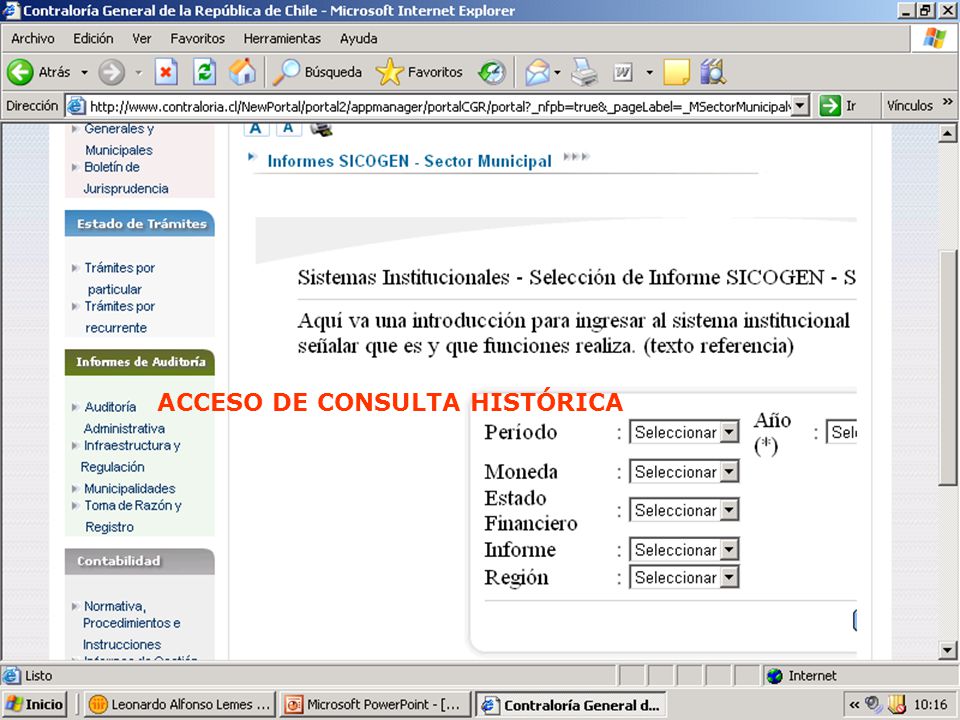This screenshot has width=960, height=720.
Task: Open the Herramientas menu
Action: [282, 39]
